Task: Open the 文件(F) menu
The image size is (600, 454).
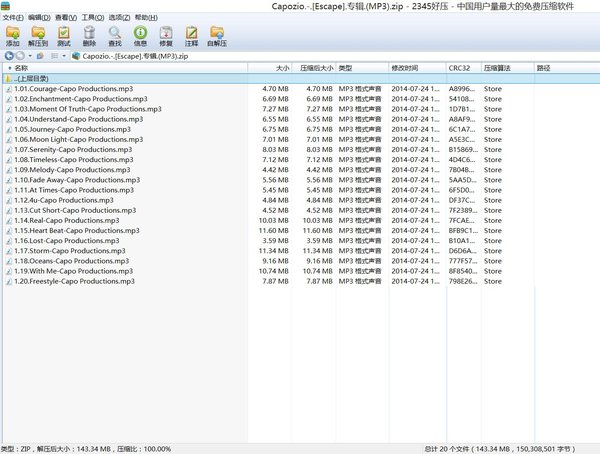Action: click(12, 18)
